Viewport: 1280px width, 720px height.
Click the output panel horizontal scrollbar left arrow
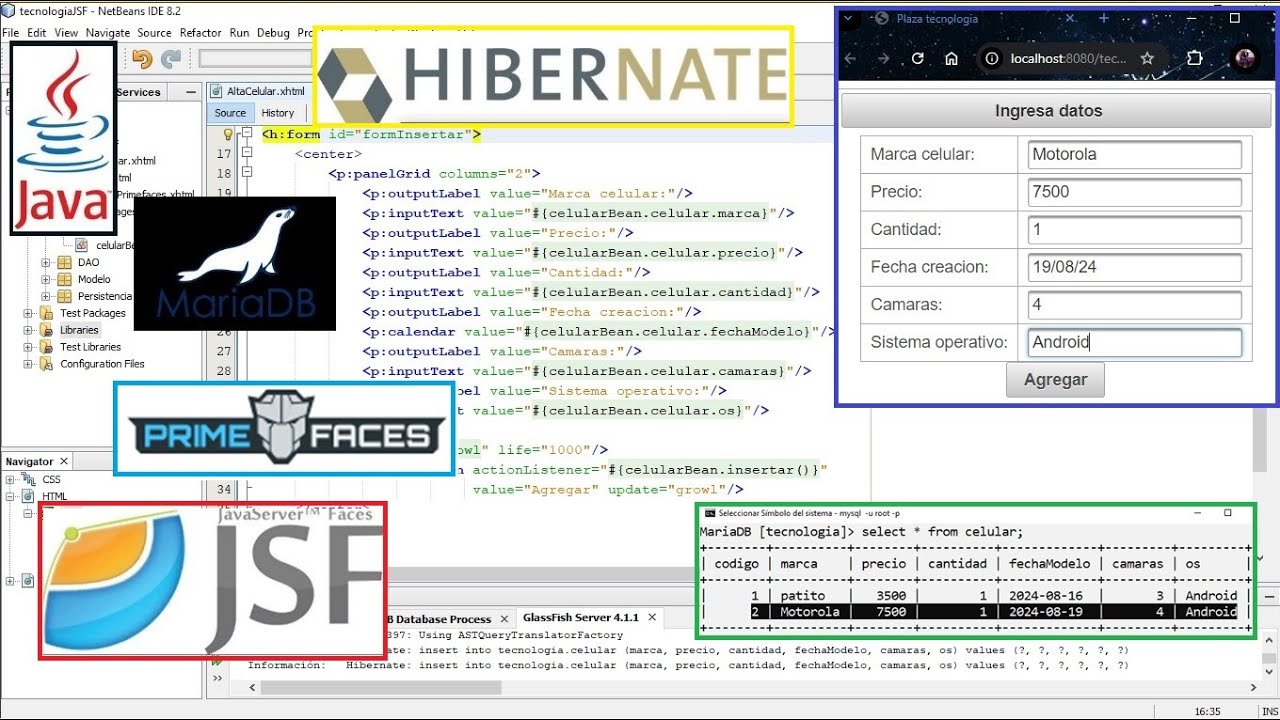coord(253,688)
